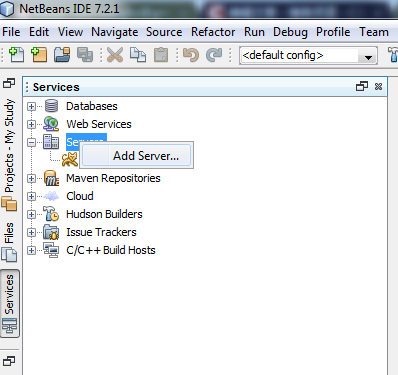Click the Redo arrow icon

pyautogui.click(x=214, y=55)
